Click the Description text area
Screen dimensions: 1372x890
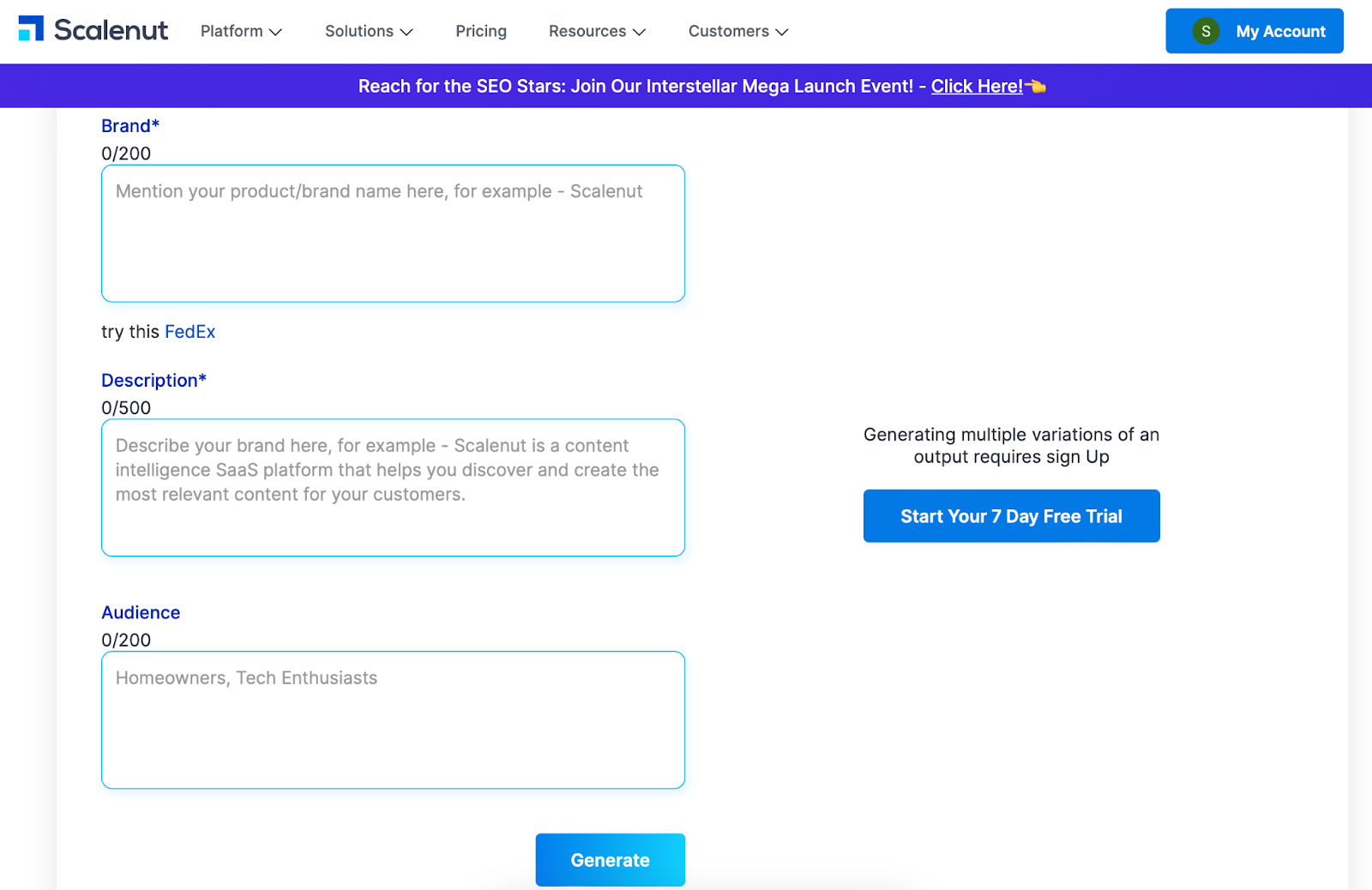(x=393, y=487)
